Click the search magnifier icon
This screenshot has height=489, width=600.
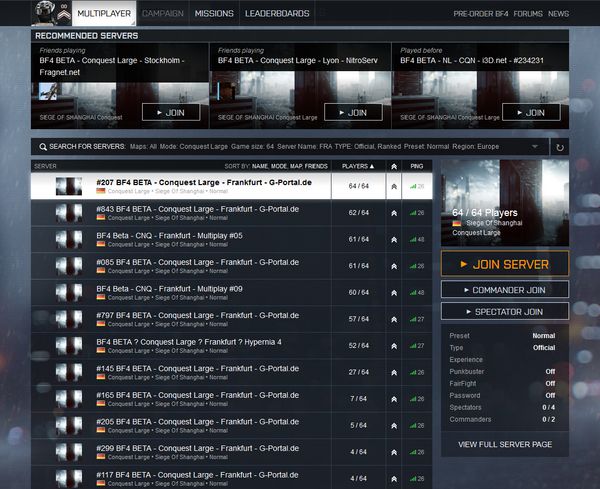[x=43, y=147]
